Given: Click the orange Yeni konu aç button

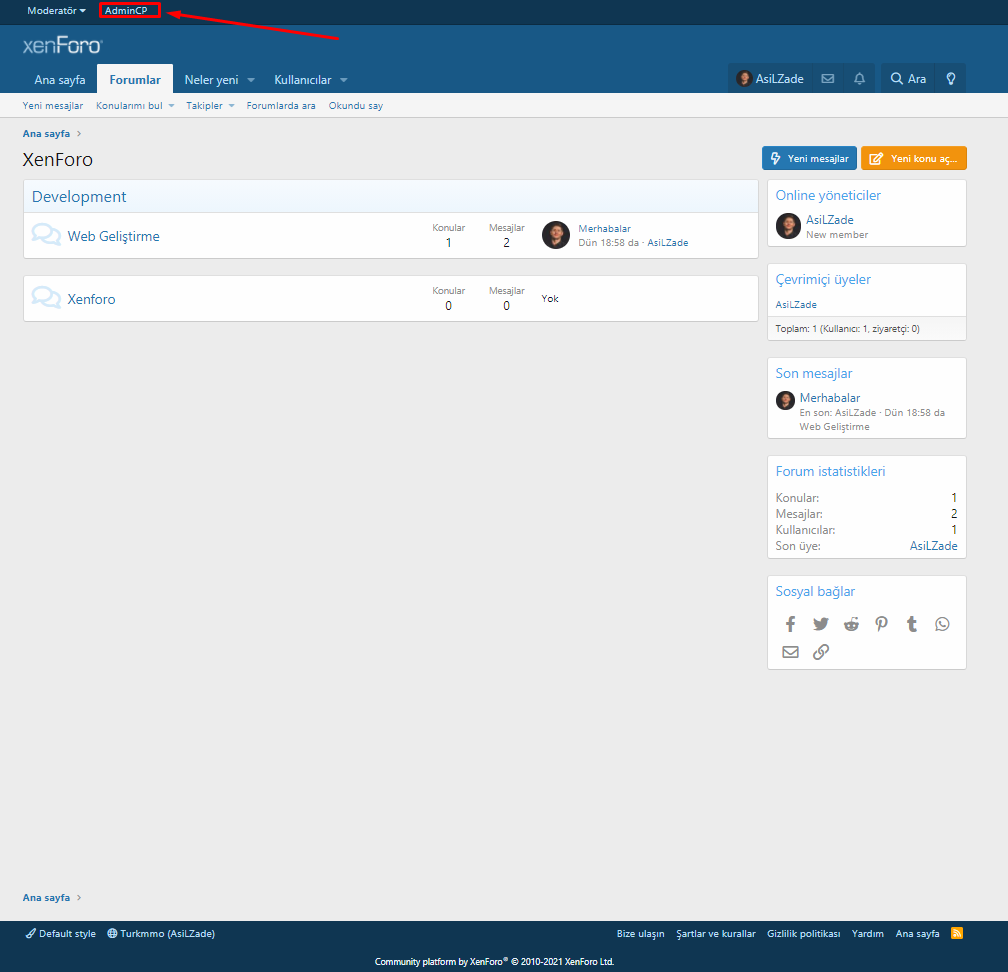Looking at the screenshot, I should (x=914, y=158).
